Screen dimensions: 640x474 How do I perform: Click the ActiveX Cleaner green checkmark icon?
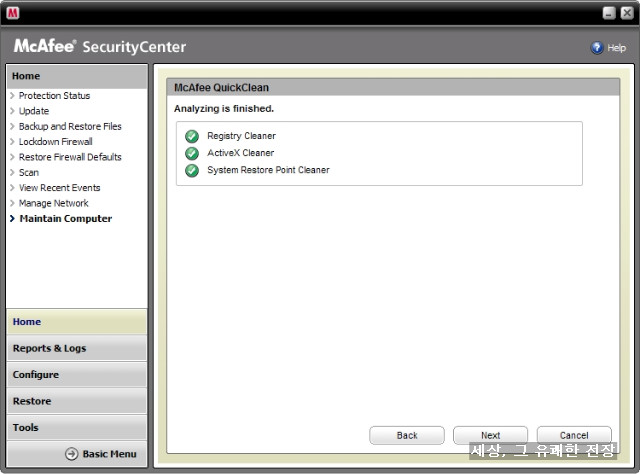pyautogui.click(x=192, y=153)
